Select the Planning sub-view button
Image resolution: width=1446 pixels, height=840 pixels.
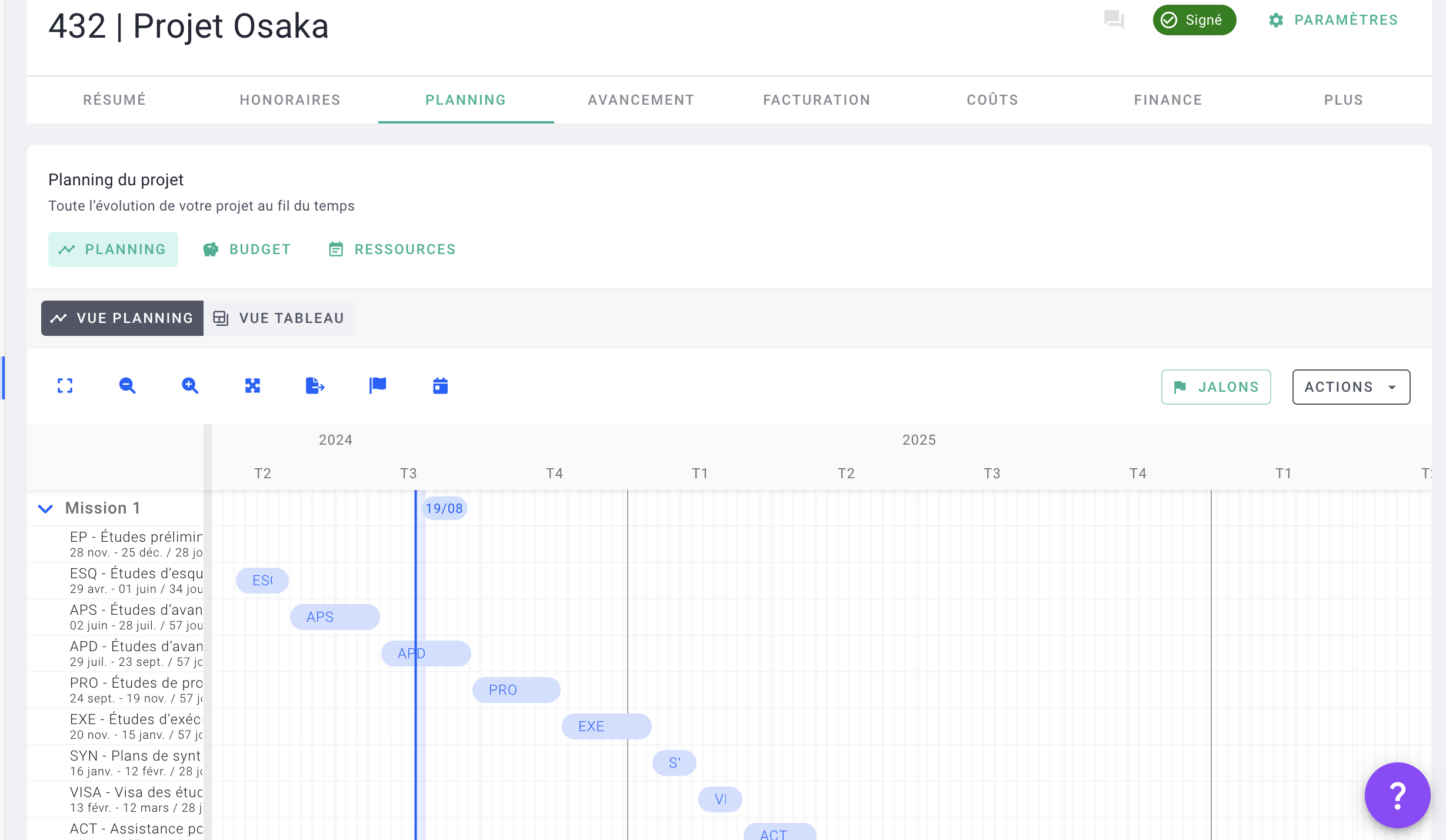113,249
